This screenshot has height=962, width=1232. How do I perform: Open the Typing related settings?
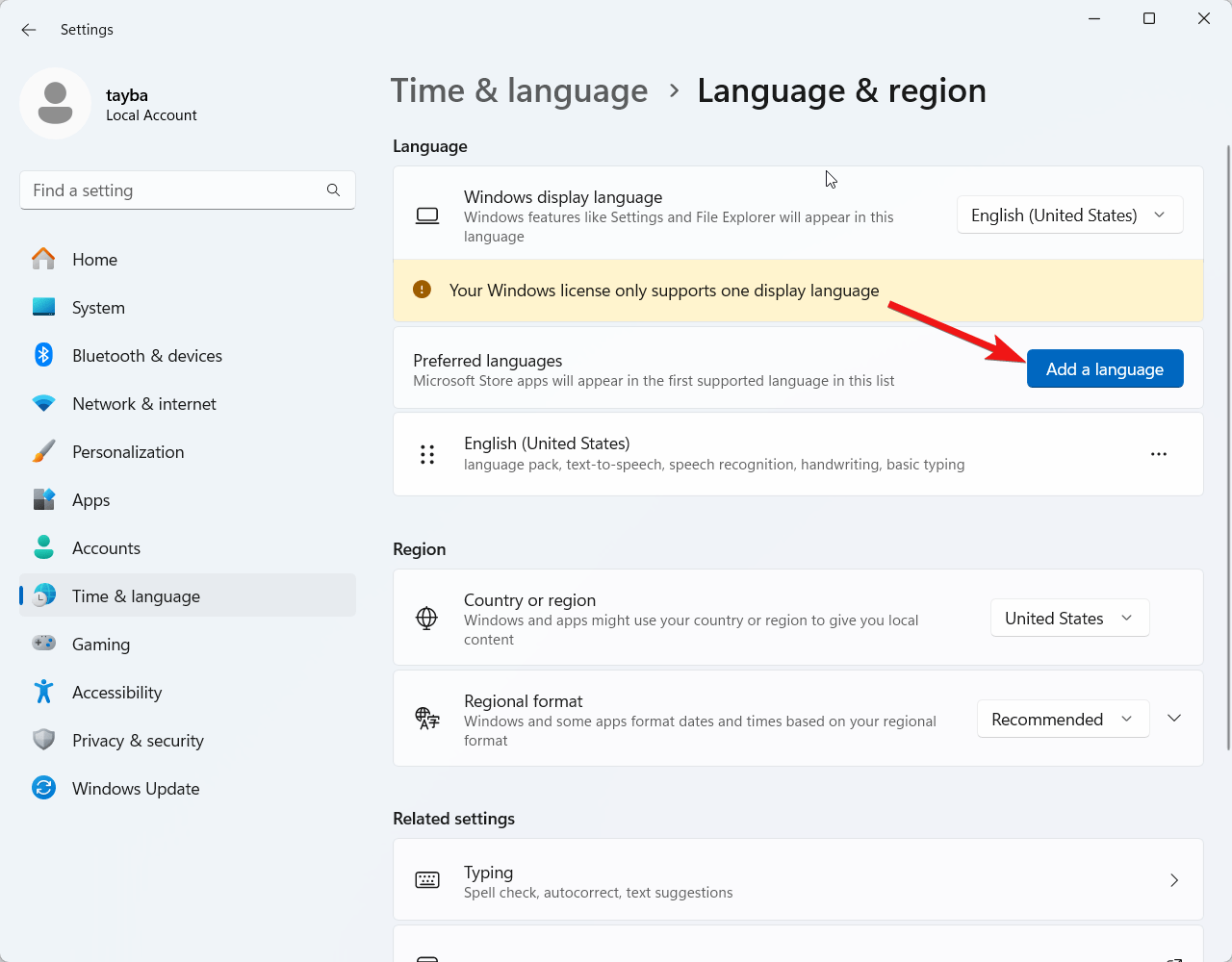coord(798,880)
